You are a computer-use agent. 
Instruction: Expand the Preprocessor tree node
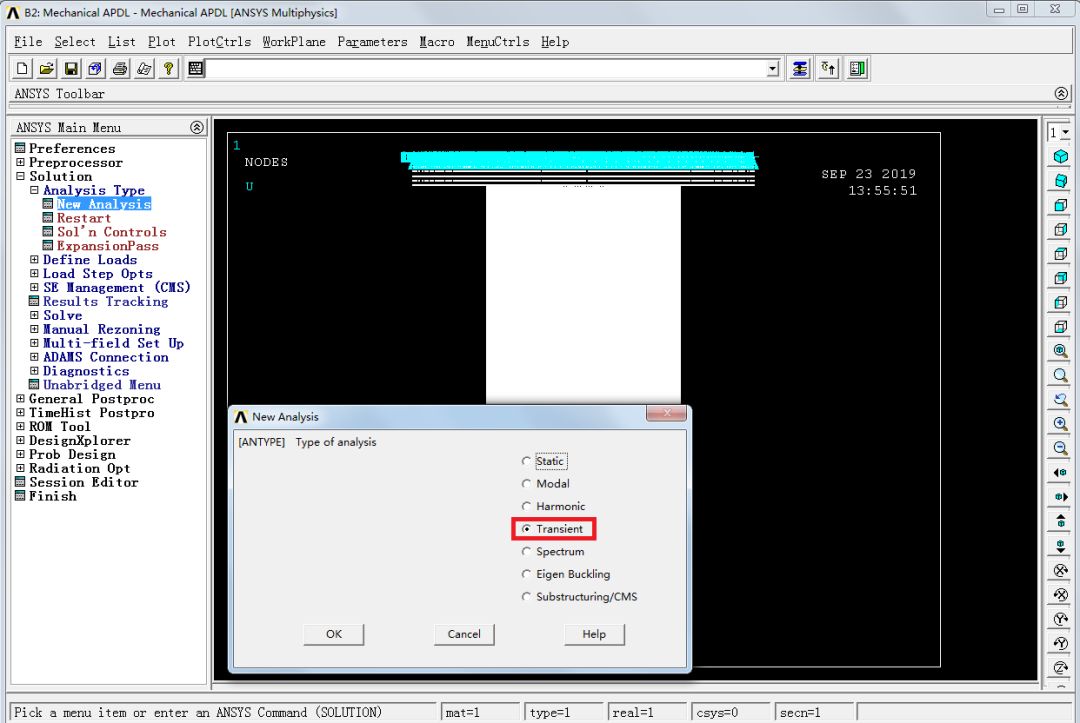click(x=21, y=163)
